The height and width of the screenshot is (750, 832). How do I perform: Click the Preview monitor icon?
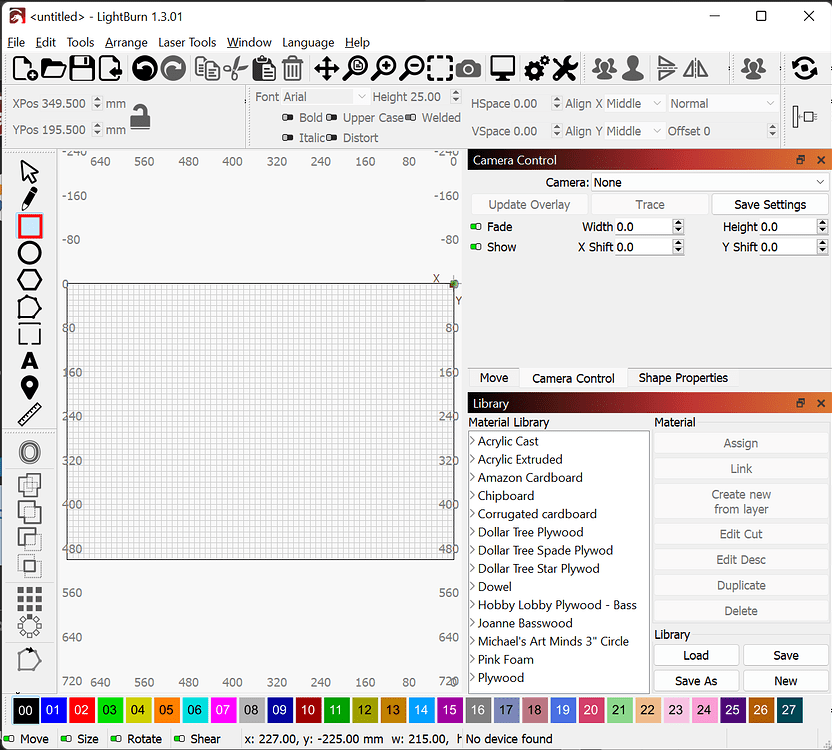tap(502, 69)
